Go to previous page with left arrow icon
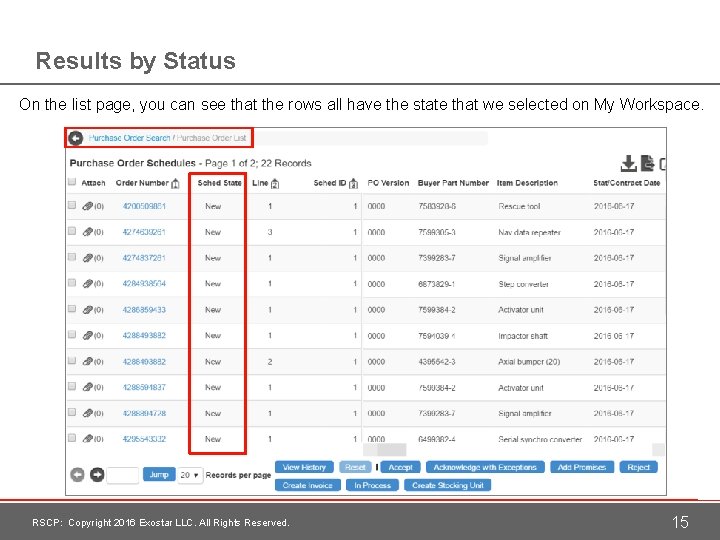Screen dimensions: 720x540 click(77, 475)
